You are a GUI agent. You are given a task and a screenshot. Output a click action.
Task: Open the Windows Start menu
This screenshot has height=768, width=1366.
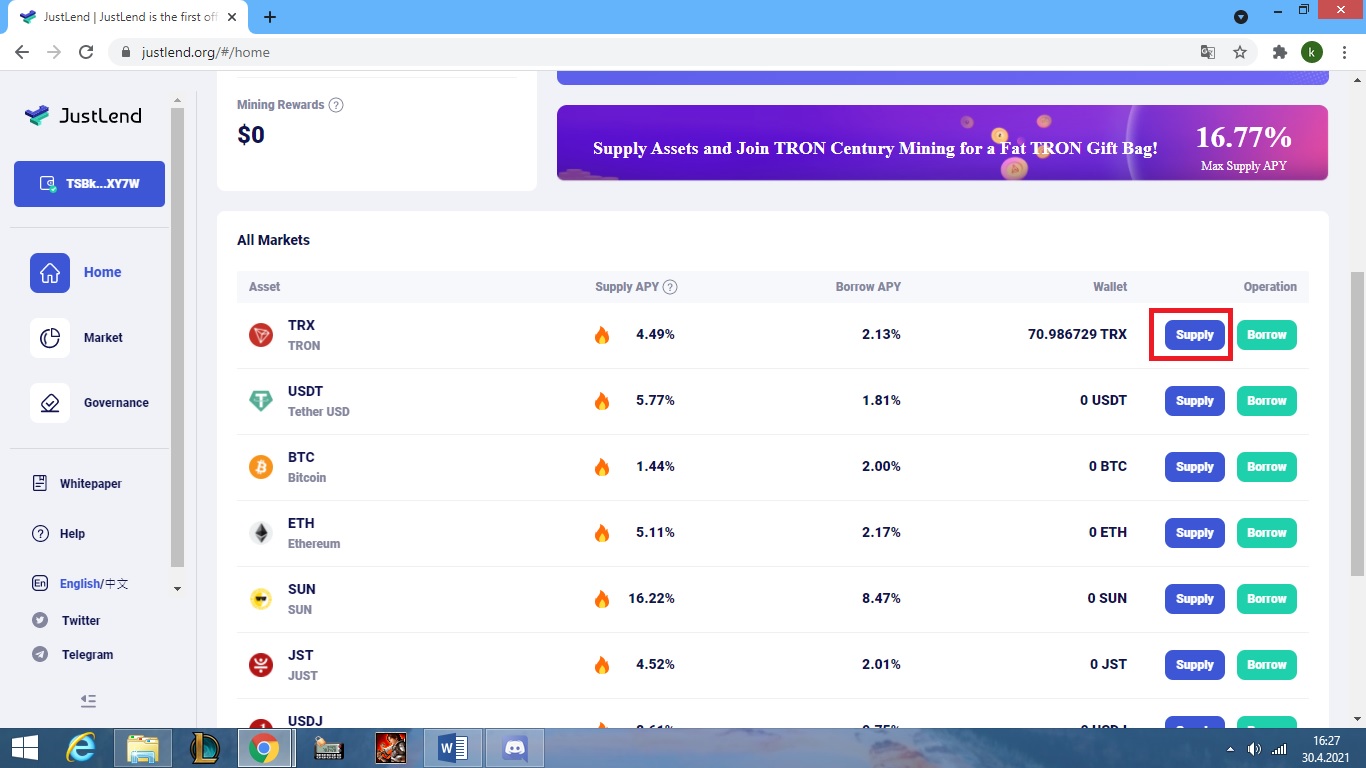(x=24, y=748)
